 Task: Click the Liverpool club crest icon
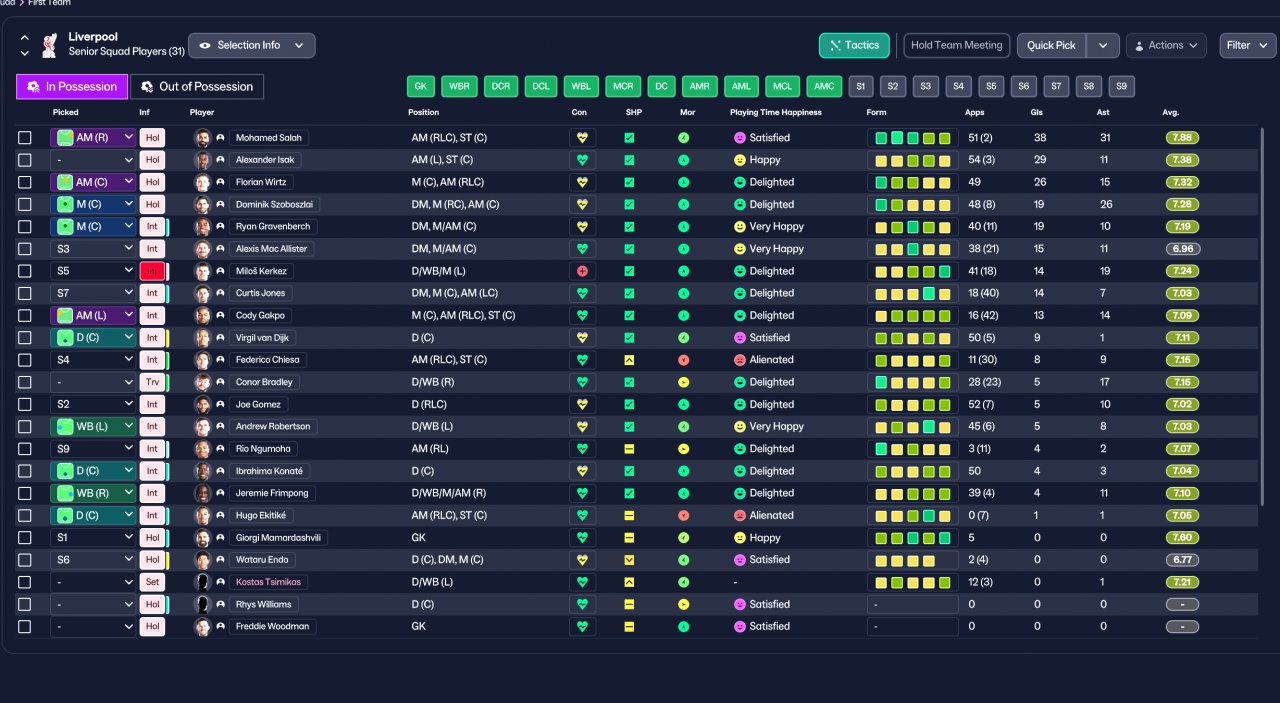coord(49,45)
